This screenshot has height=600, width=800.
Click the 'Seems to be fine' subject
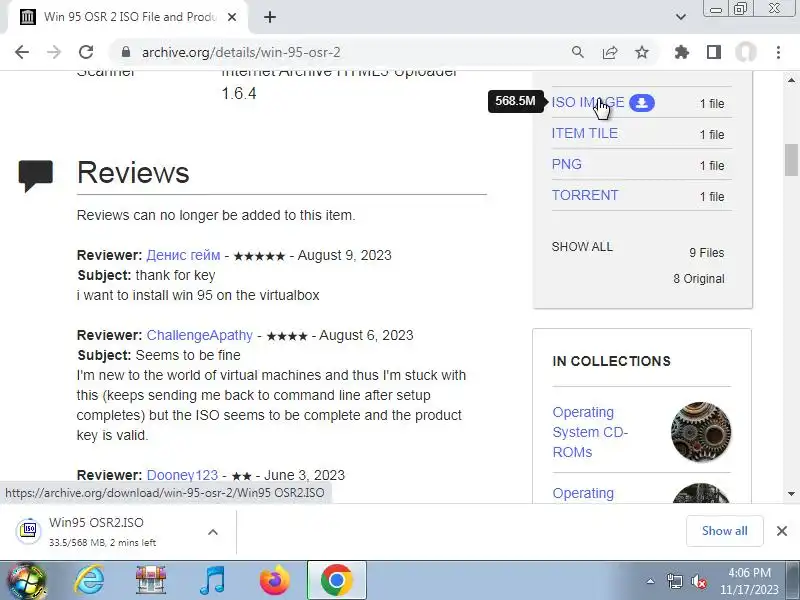[x=188, y=355]
